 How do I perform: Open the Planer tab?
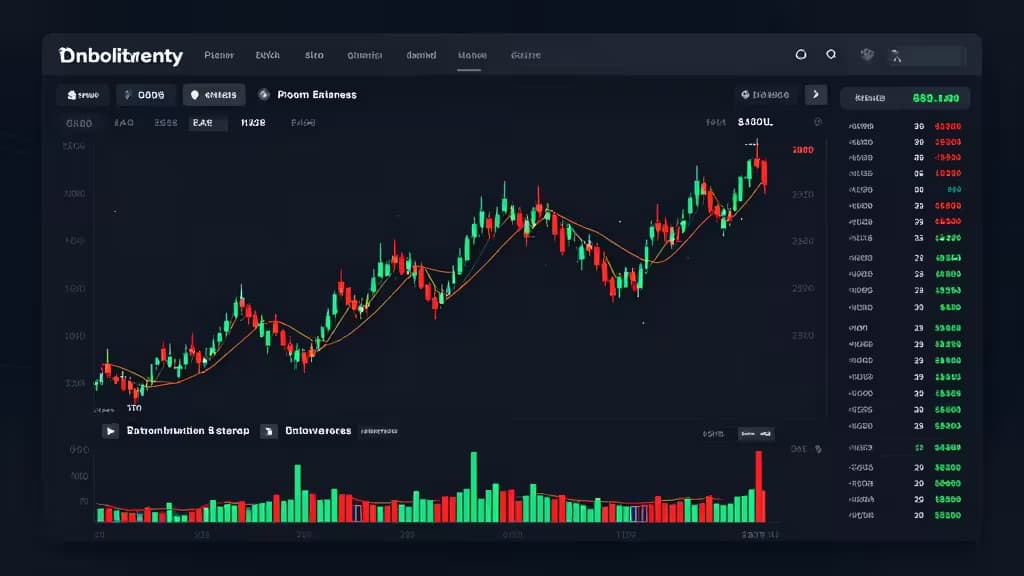219,55
